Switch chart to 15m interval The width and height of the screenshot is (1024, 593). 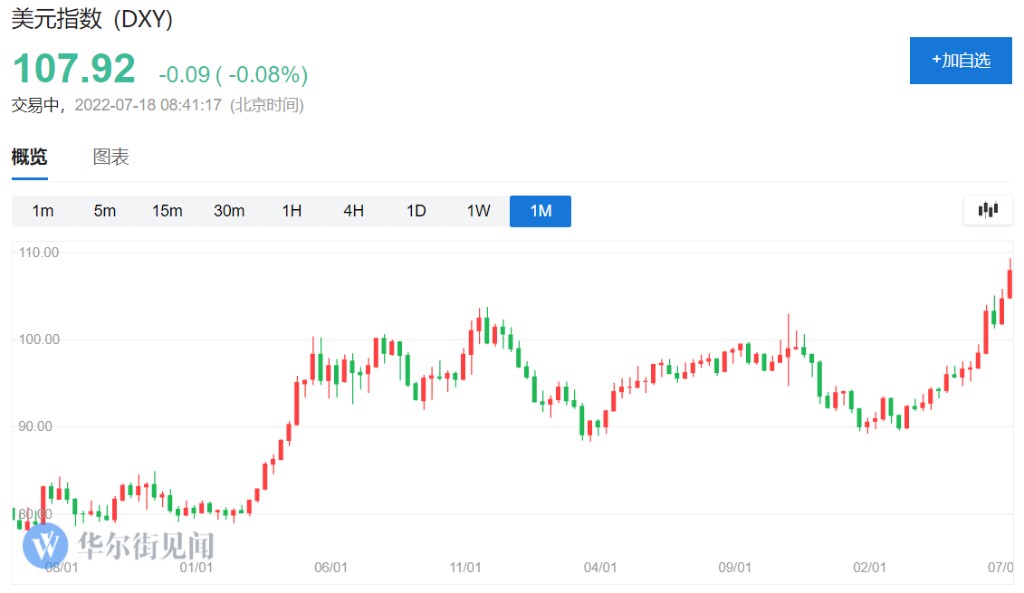point(167,211)
